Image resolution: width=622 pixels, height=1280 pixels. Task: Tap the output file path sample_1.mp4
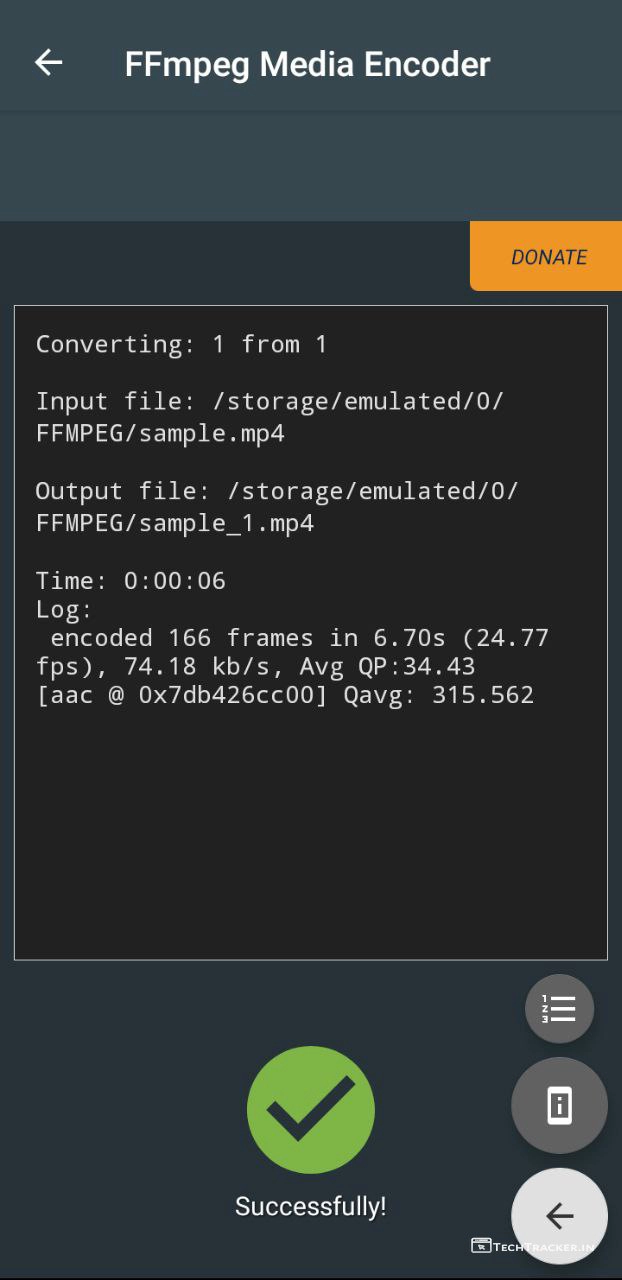(174, 523)
